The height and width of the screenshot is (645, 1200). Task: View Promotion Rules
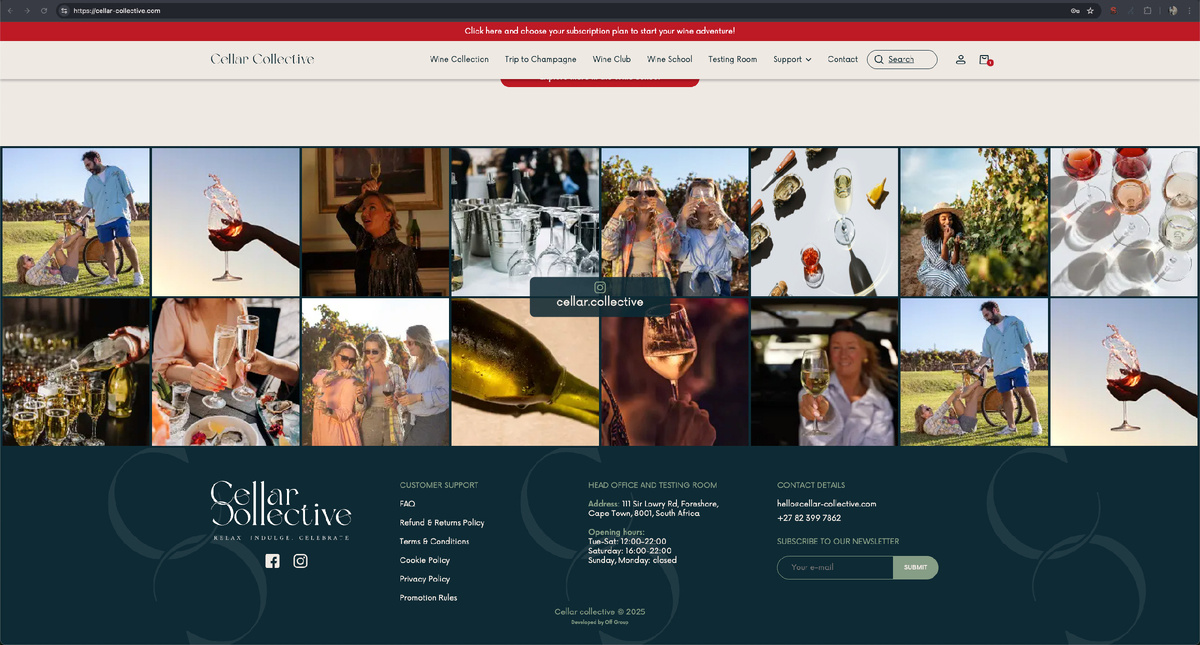[428, 598]
